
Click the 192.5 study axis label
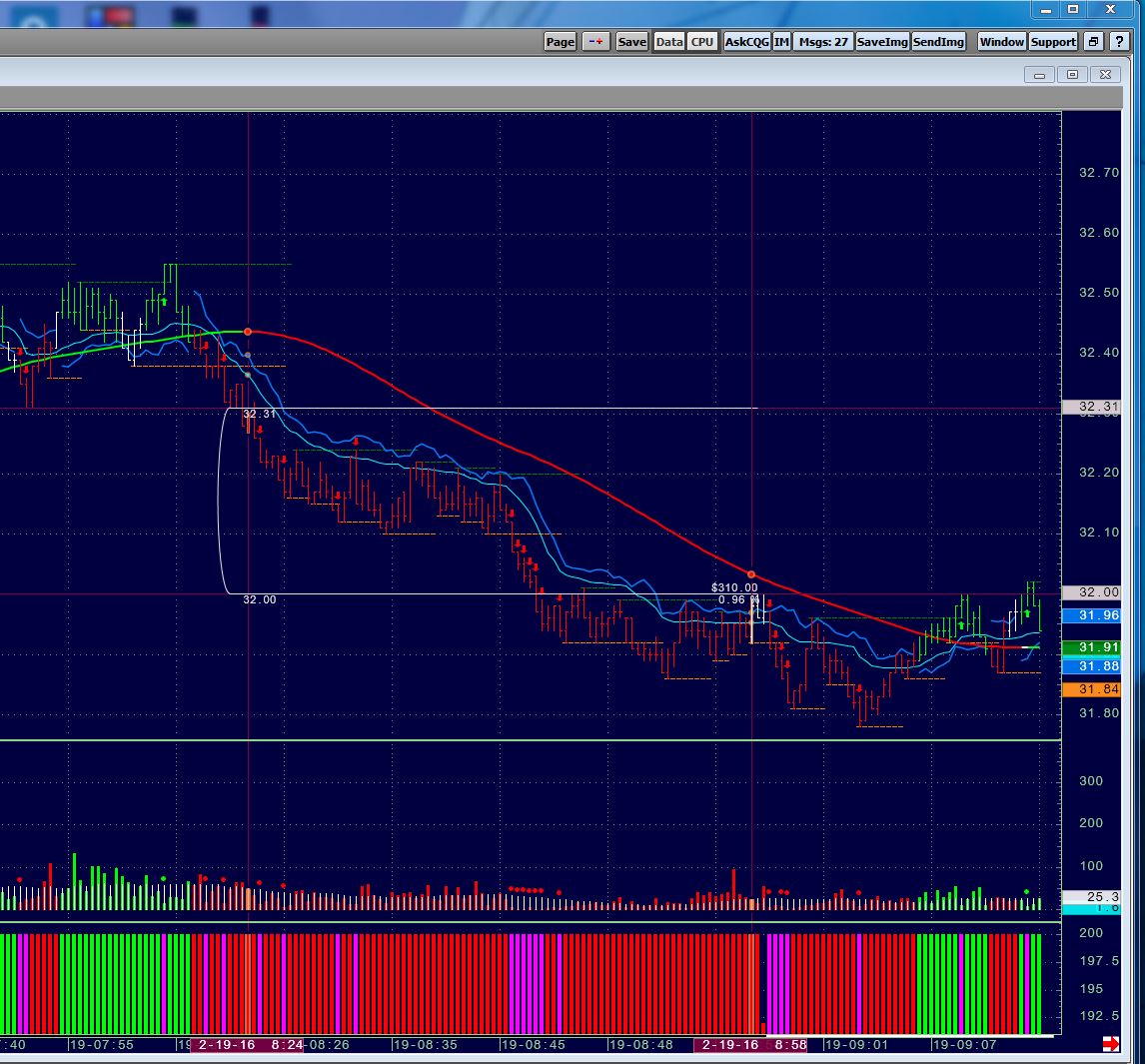coord(1099,1016)
